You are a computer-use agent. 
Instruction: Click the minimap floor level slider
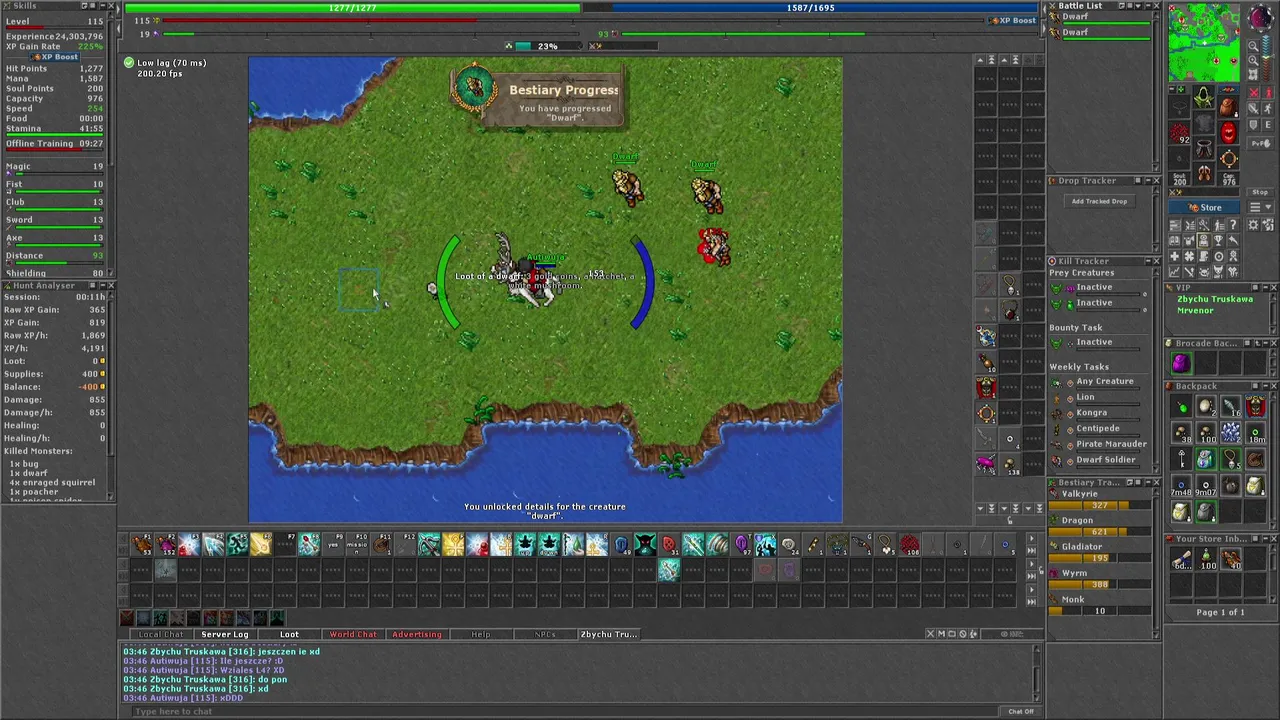coord(1266,58)
